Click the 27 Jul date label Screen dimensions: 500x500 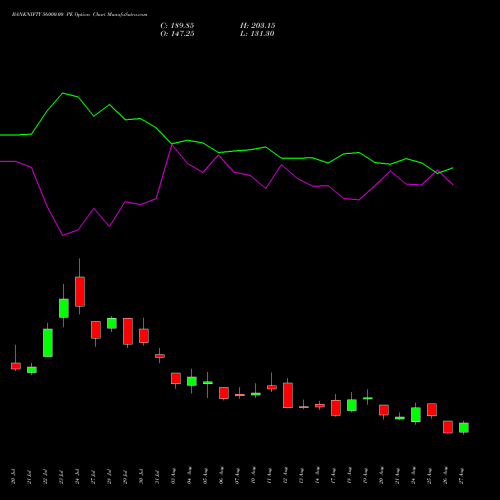[x=93, y=476]
